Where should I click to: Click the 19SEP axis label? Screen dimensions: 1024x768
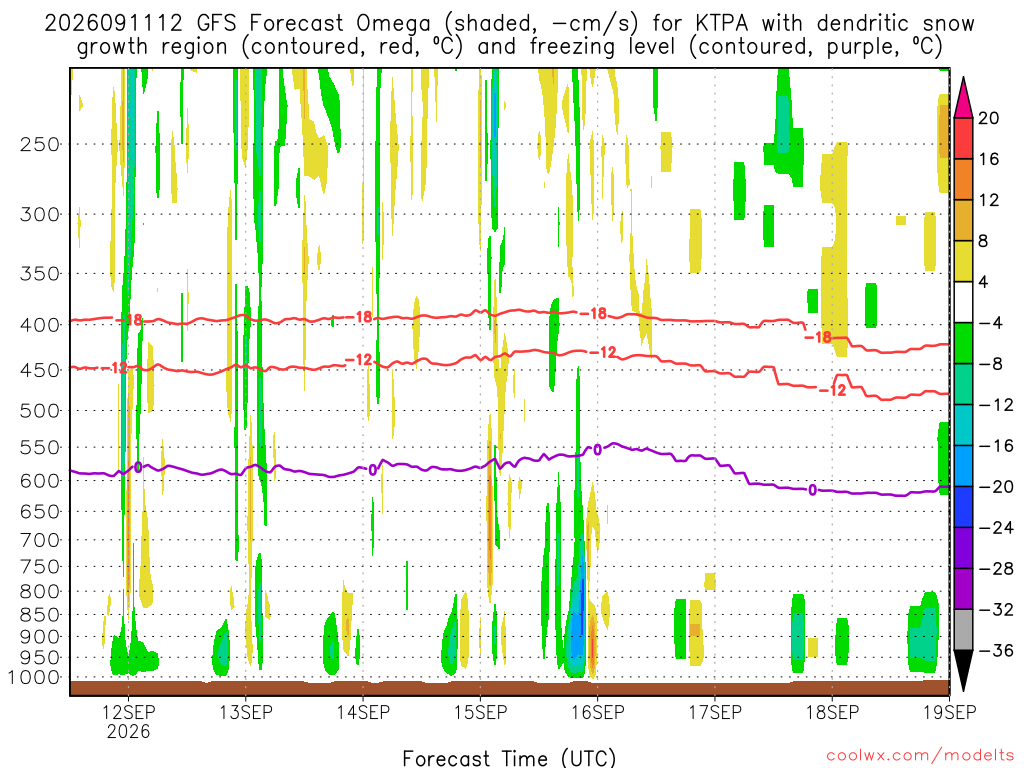click(949, 711)
